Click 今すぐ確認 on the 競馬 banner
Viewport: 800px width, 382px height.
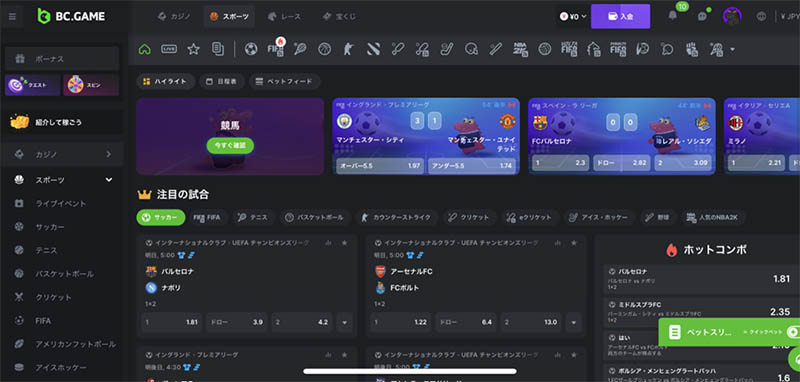tap(230, 145)
